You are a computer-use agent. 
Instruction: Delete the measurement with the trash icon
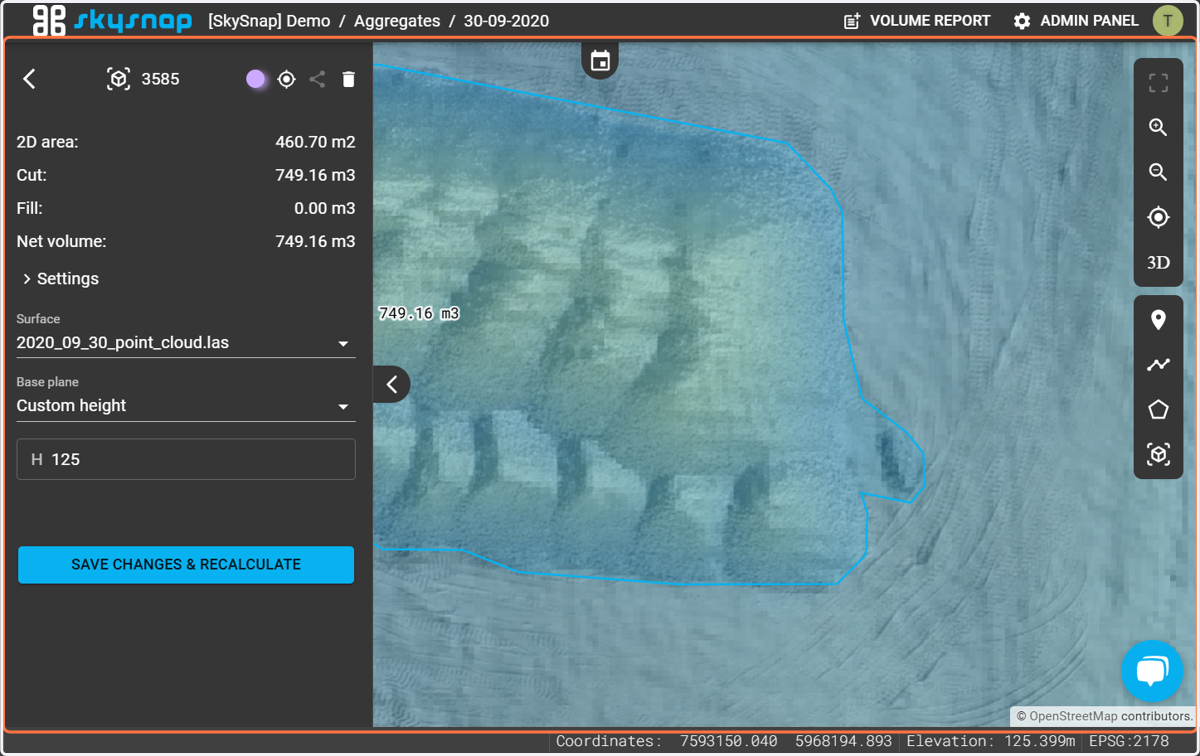[x=348, y=79]
